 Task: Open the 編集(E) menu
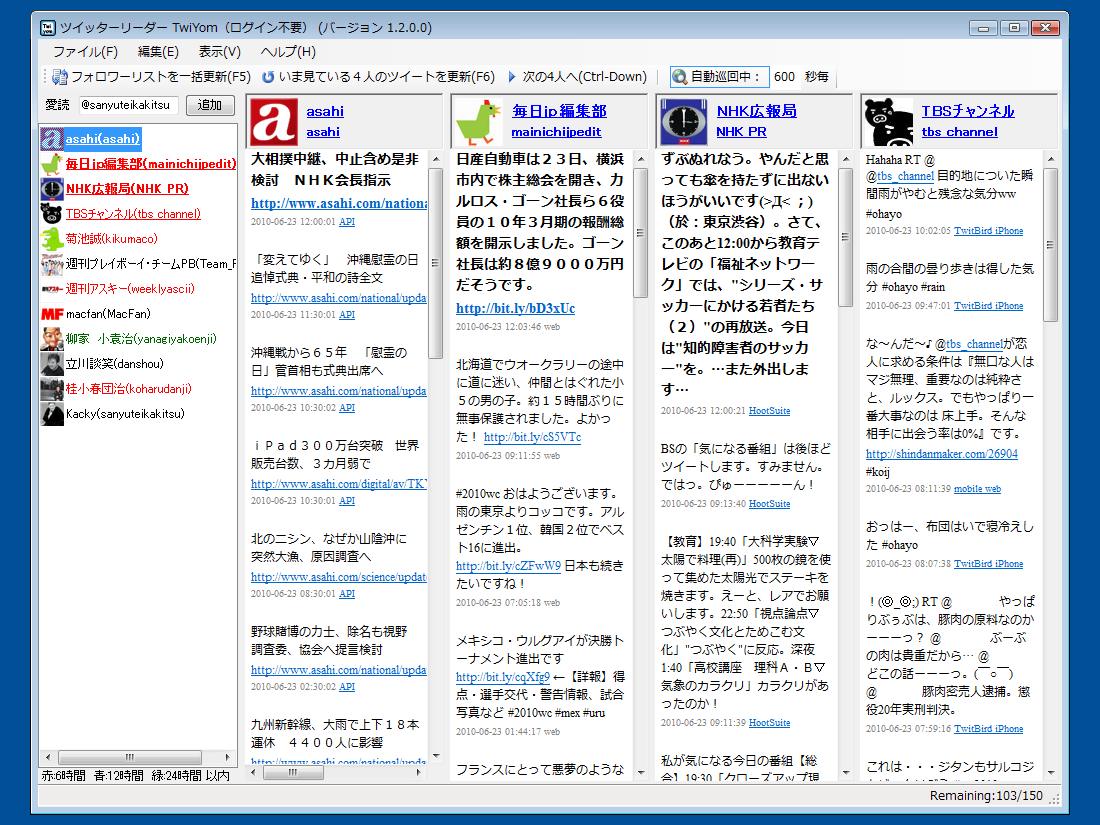pos(158,52)
